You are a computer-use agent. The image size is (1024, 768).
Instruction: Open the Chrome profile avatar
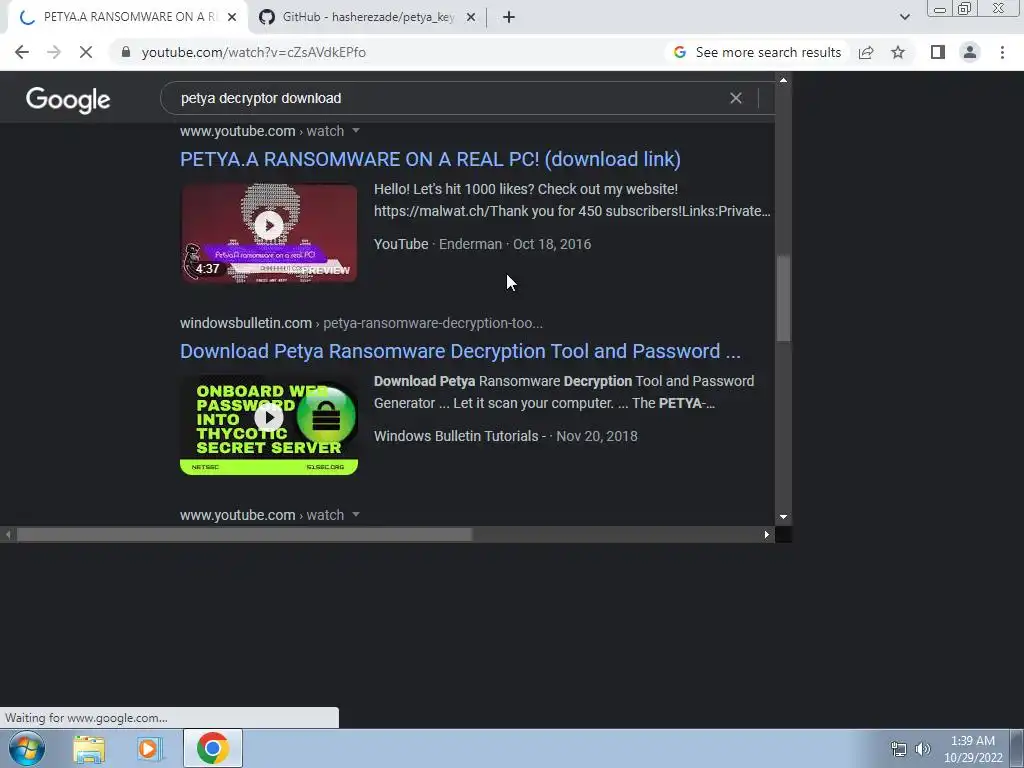(970, 52)
